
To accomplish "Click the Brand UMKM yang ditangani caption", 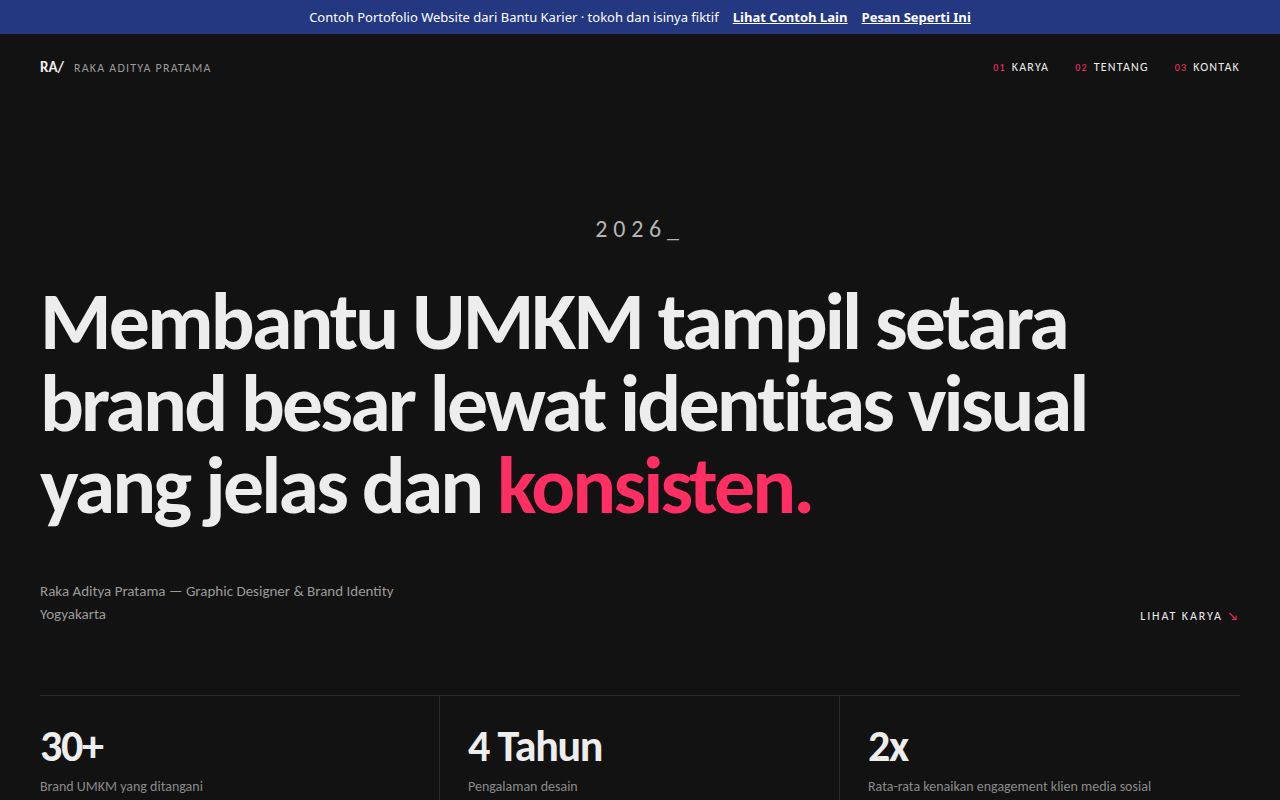I will 121,787.
